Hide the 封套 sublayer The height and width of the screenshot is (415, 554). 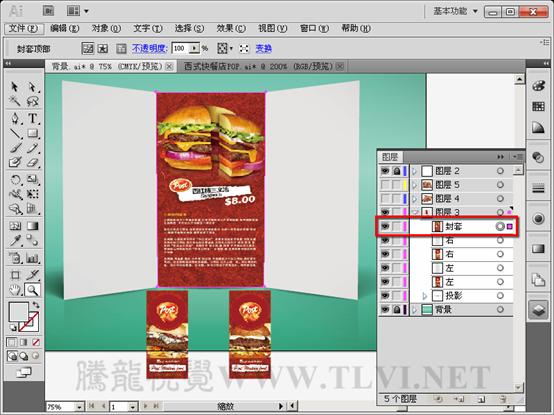point(385,226)
